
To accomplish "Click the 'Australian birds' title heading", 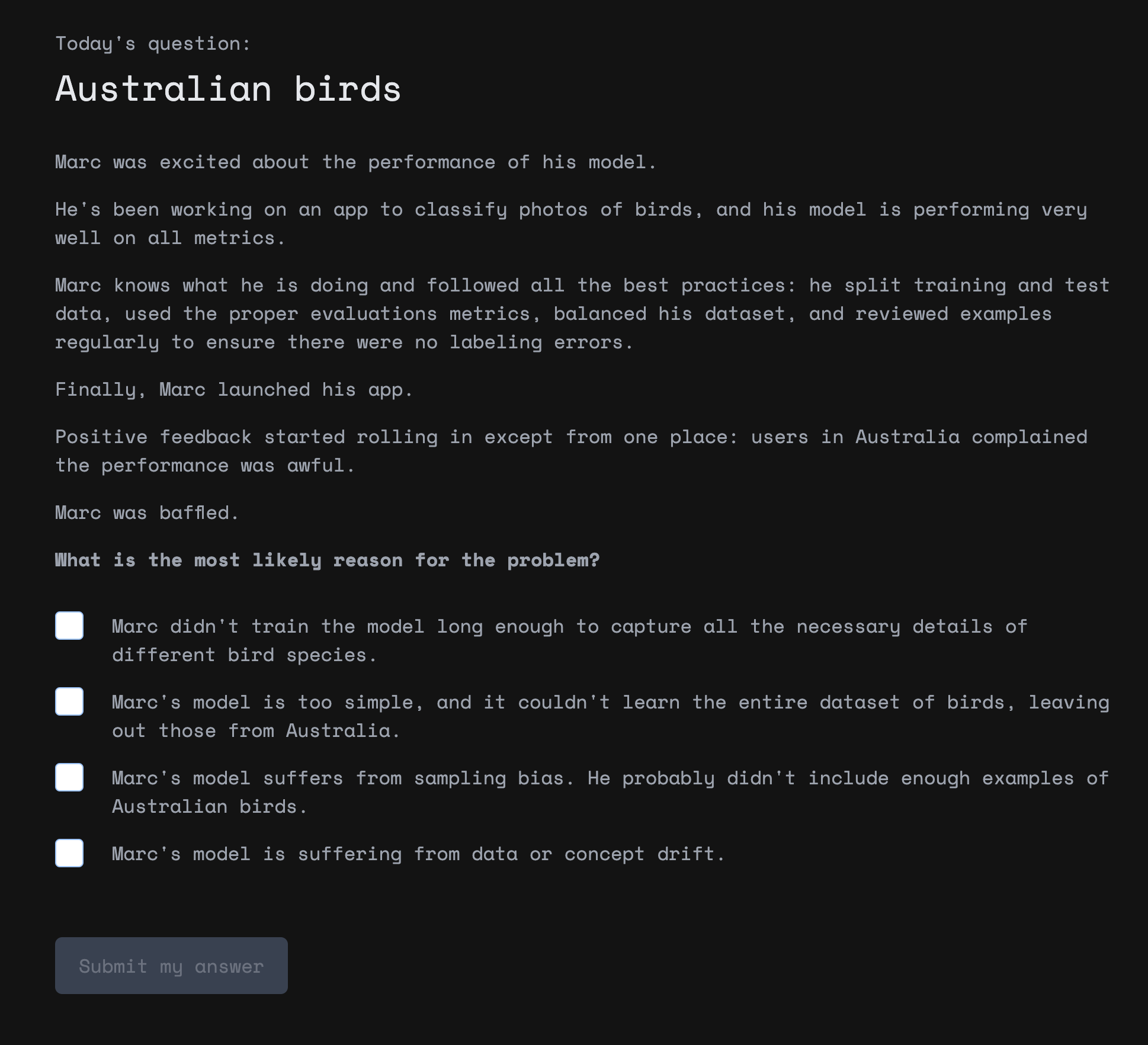I will [228, 89].
